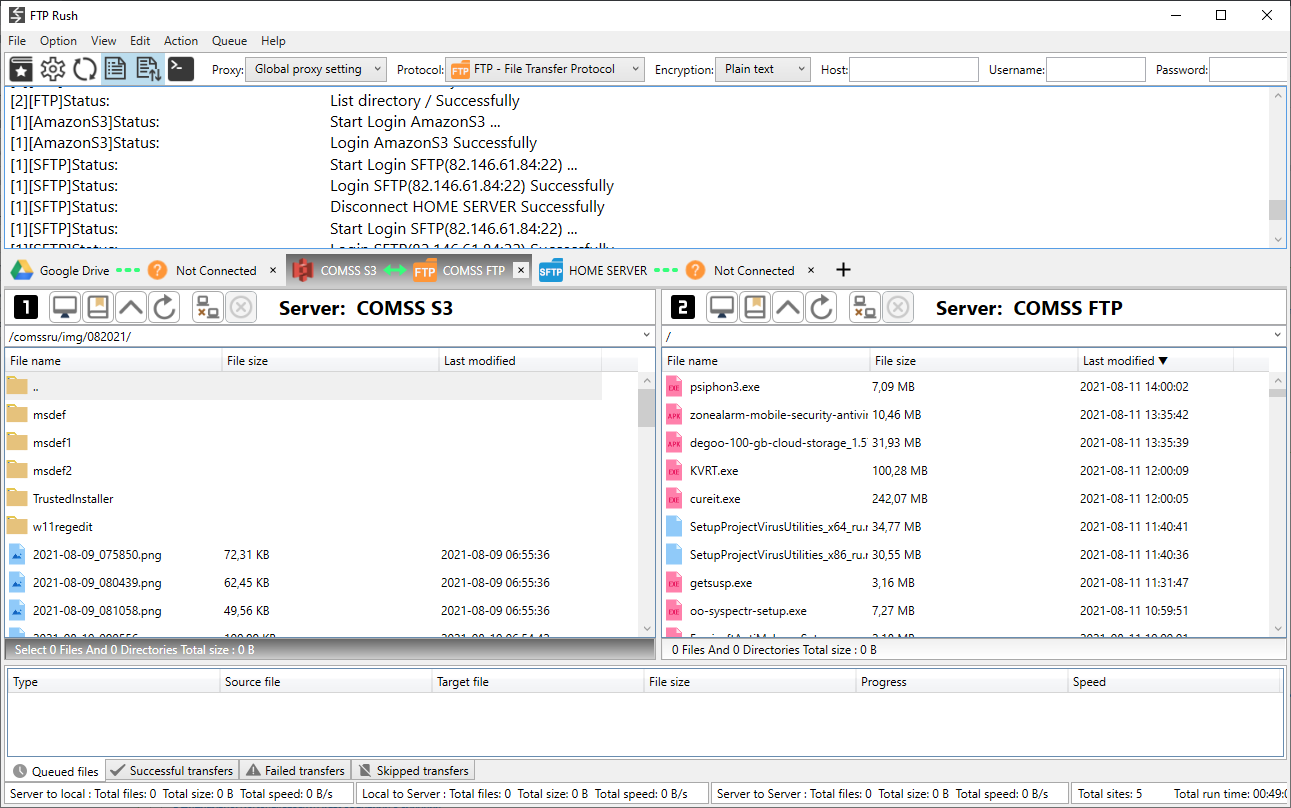This screenshot has width=1291, height=808.
Task: Switch COMSS FTP panel to local computer
Action: [x=723, y=308]
